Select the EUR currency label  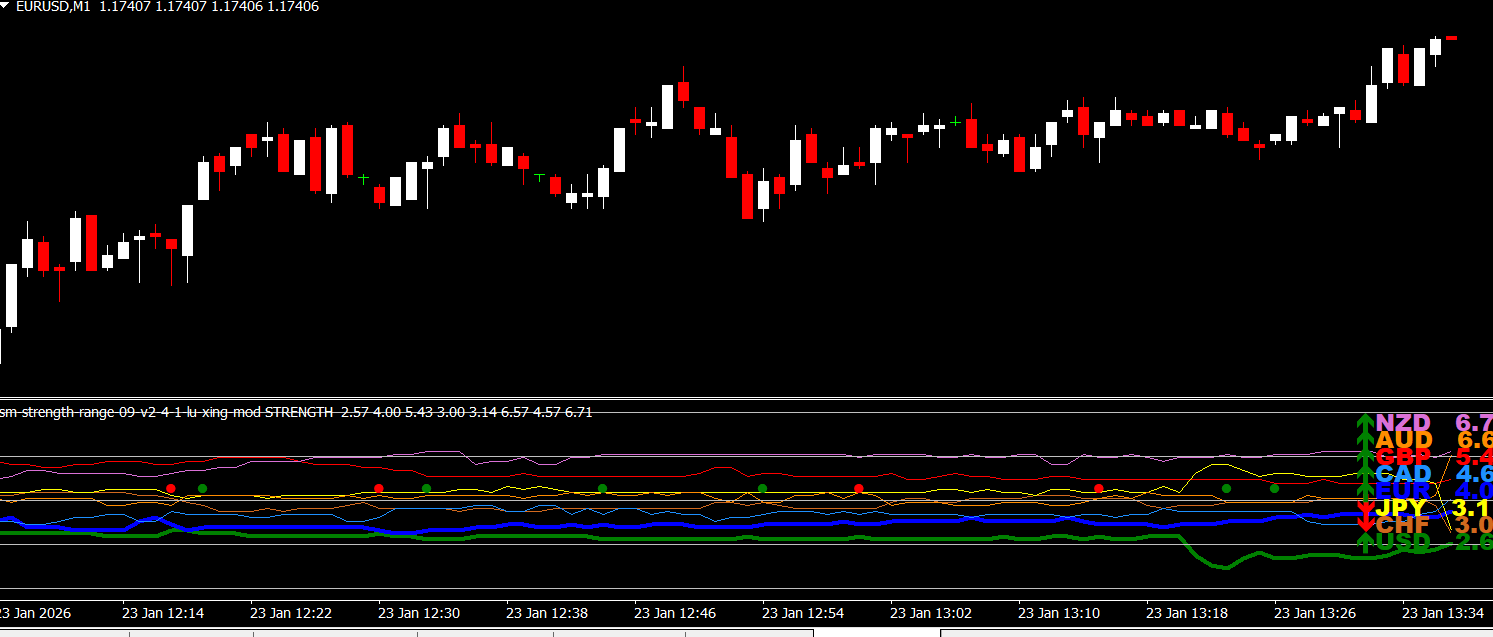pyautogui.click(x=1403, y=491)
